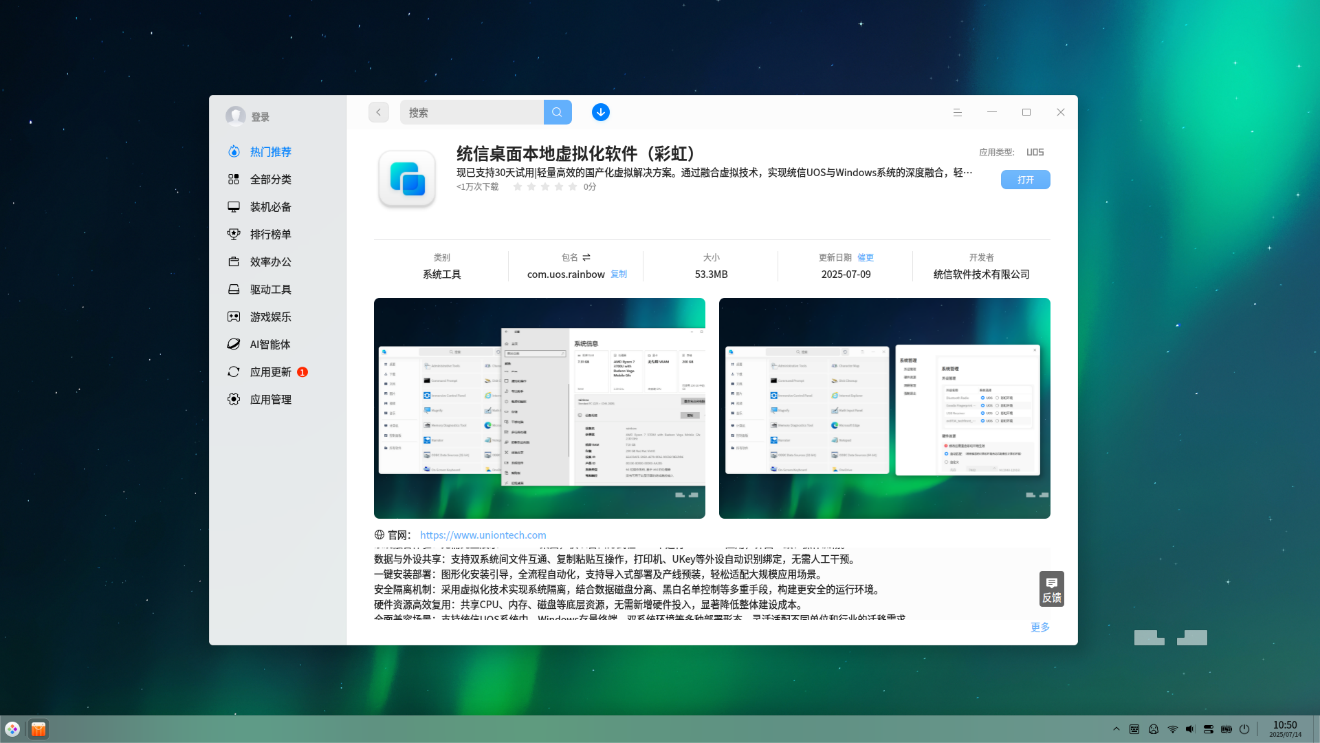Click the rainbow virtualization app icon
The image size is (1320, 743).
tap(406, 179)
